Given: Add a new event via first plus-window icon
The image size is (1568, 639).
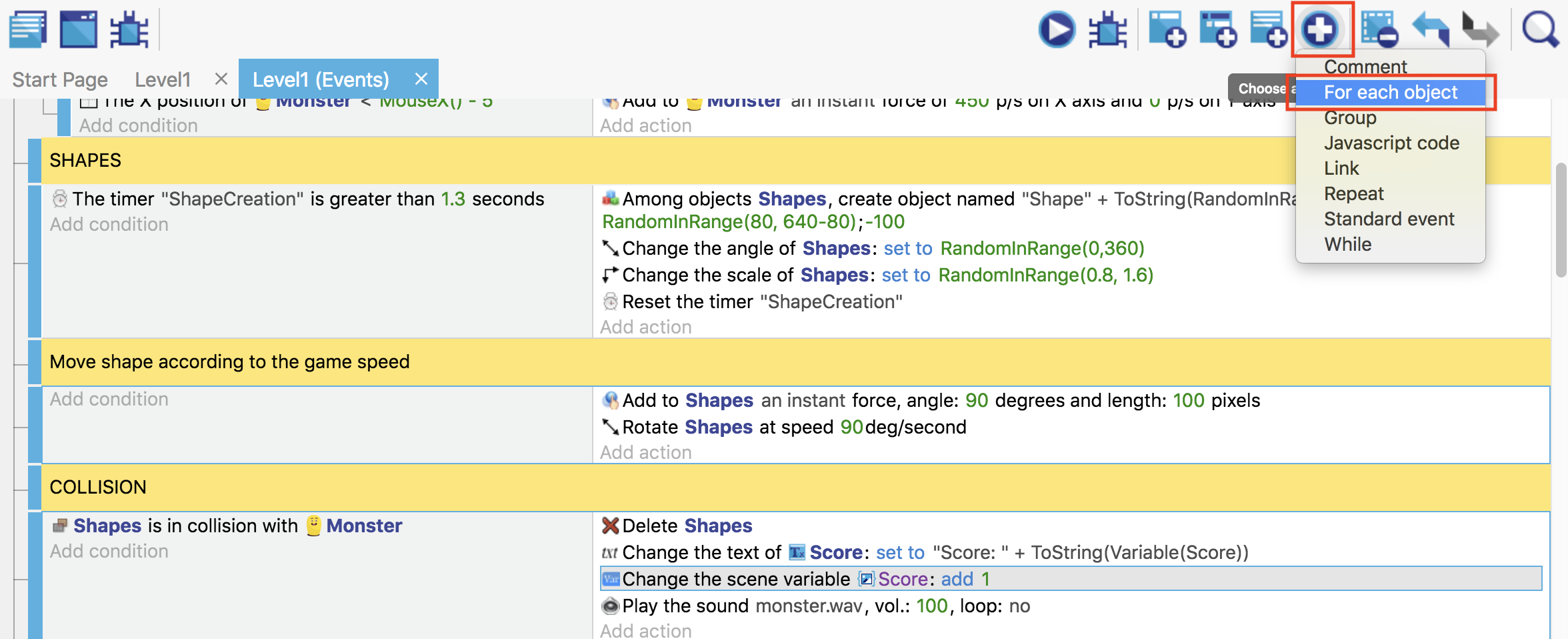Looking at the screenshot, I should pos(1167,29).
